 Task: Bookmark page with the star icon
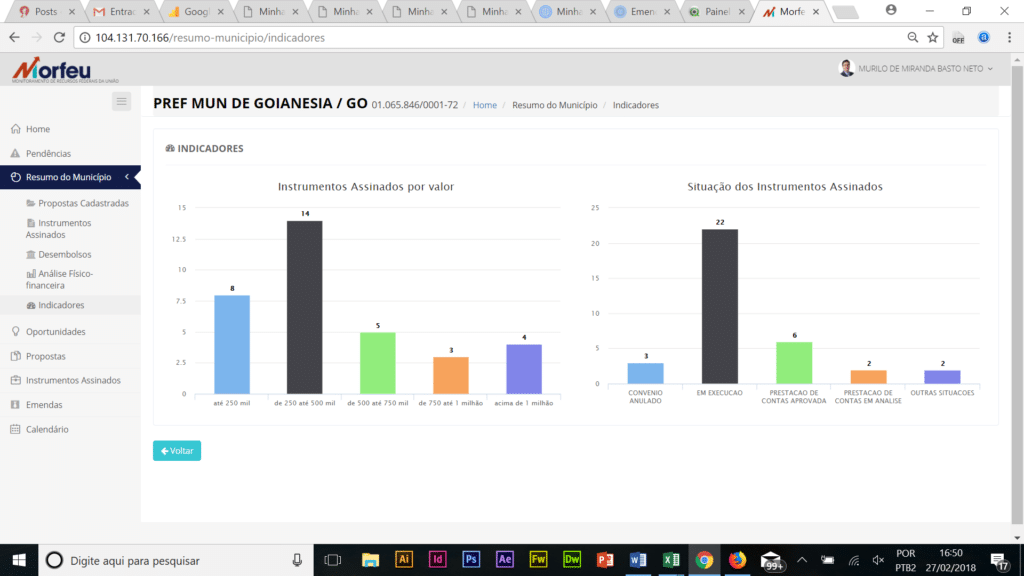tap(933, 37)
